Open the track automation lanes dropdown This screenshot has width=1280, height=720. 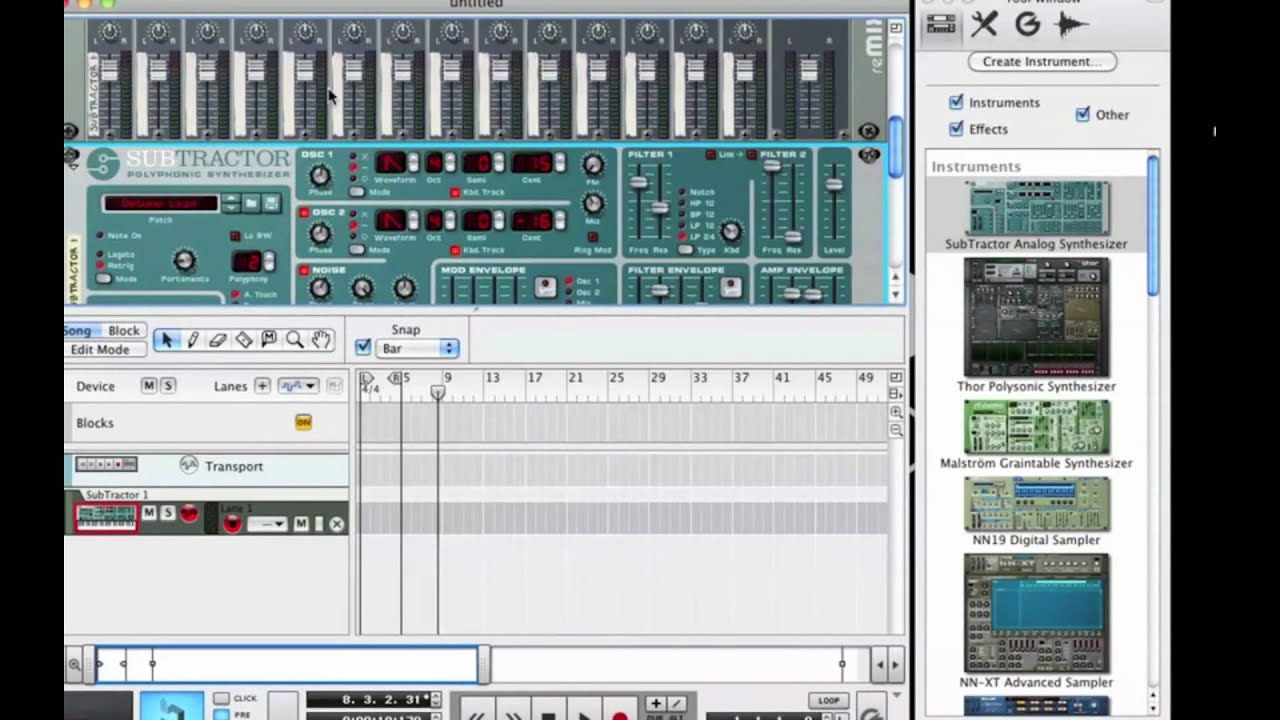[x=297, y=386]
